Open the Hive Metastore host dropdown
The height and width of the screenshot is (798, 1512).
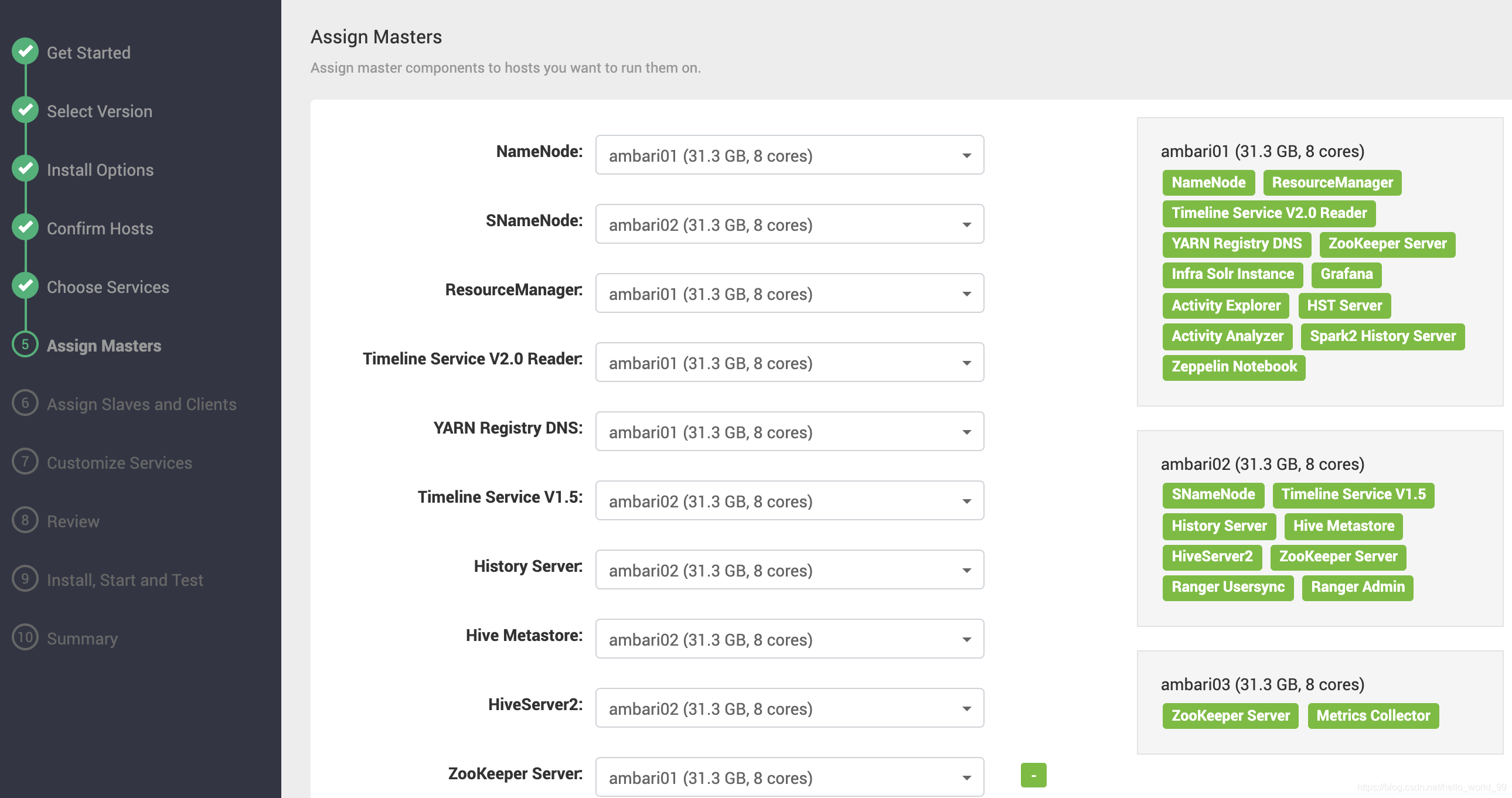pyautogui.click(x=789, y=639)
